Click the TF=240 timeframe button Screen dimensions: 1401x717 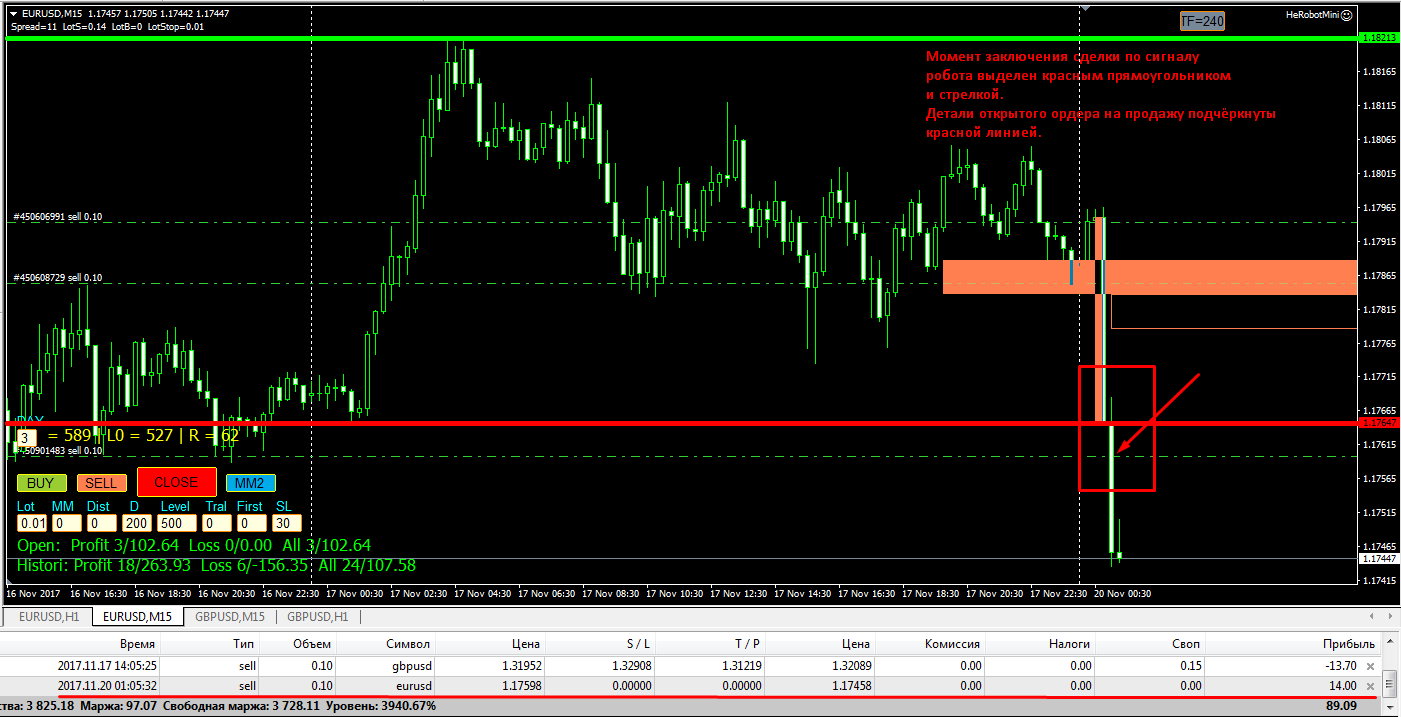(x=1202, y=21)
